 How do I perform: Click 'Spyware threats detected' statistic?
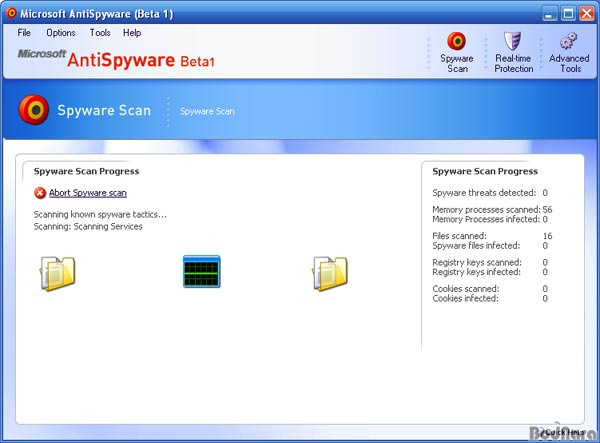click(x=490, y=193)
